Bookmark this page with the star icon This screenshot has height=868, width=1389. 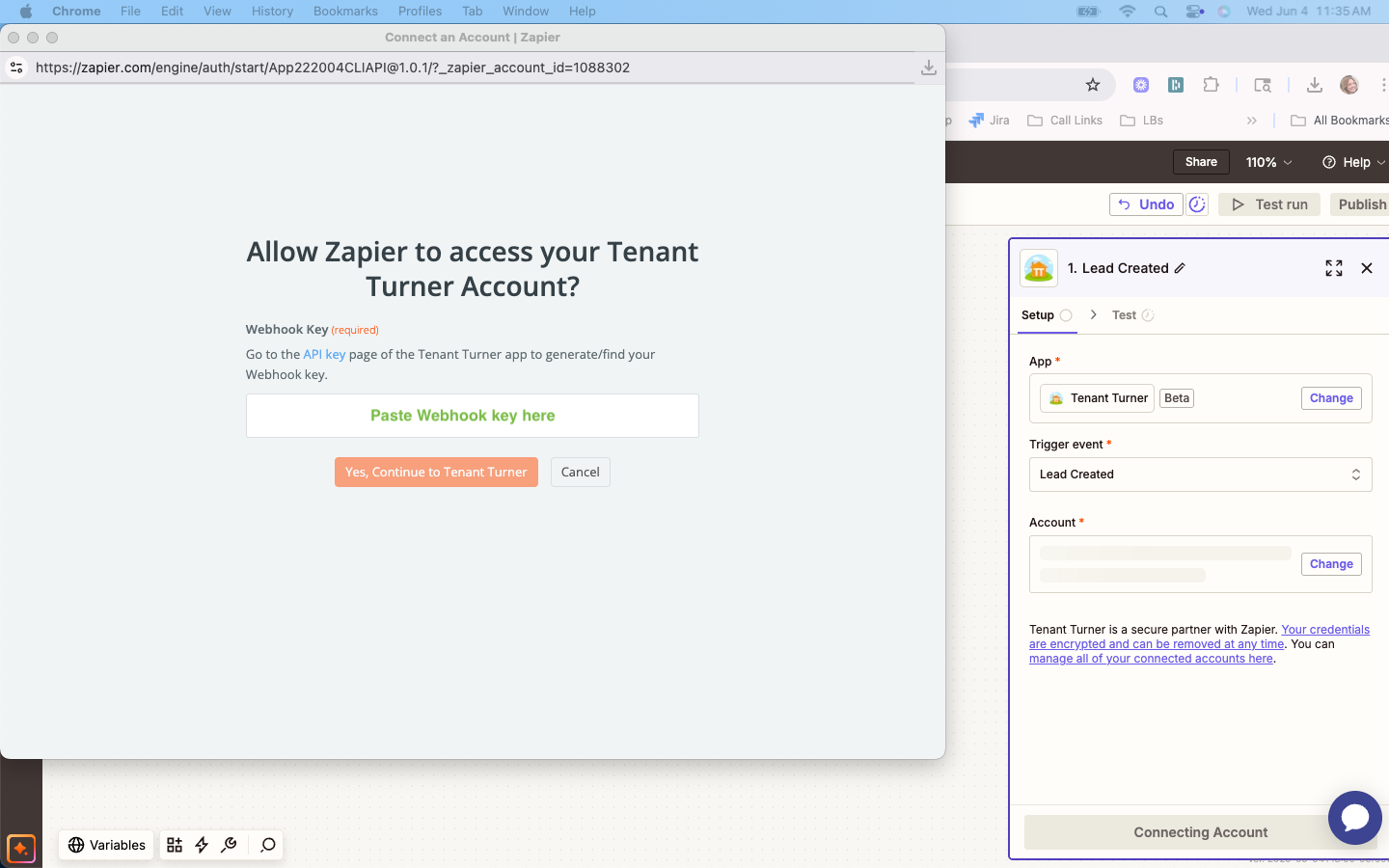[1093, 85]
